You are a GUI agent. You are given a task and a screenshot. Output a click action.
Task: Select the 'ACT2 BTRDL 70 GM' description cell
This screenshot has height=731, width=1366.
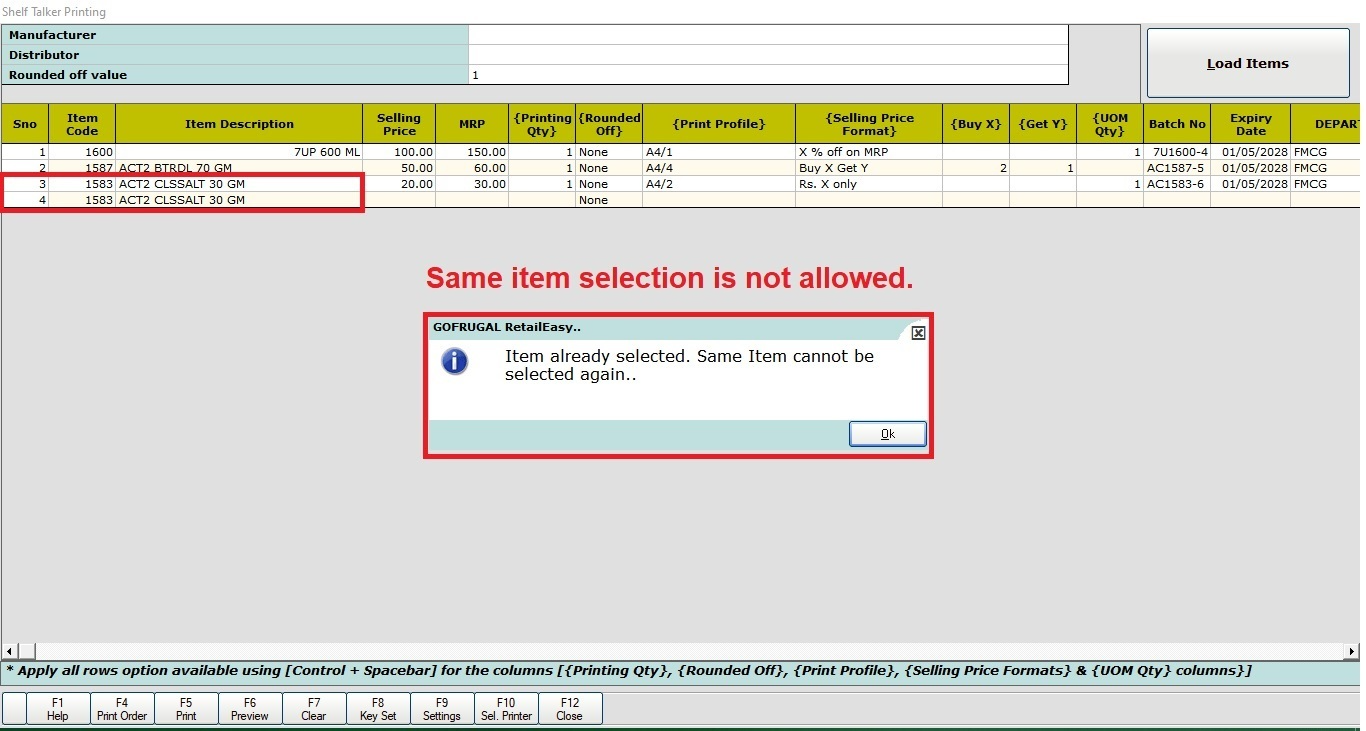[239, 168]
